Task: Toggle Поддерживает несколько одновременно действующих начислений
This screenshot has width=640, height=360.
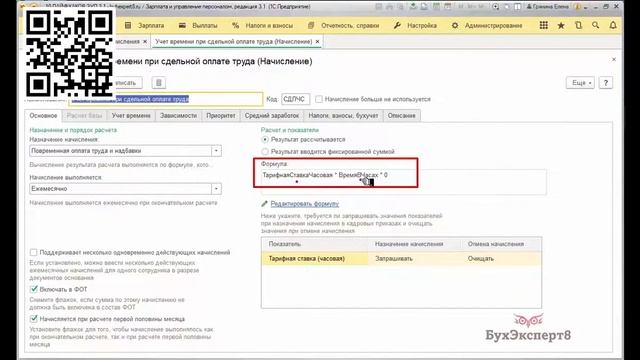Action: [33, 253]
